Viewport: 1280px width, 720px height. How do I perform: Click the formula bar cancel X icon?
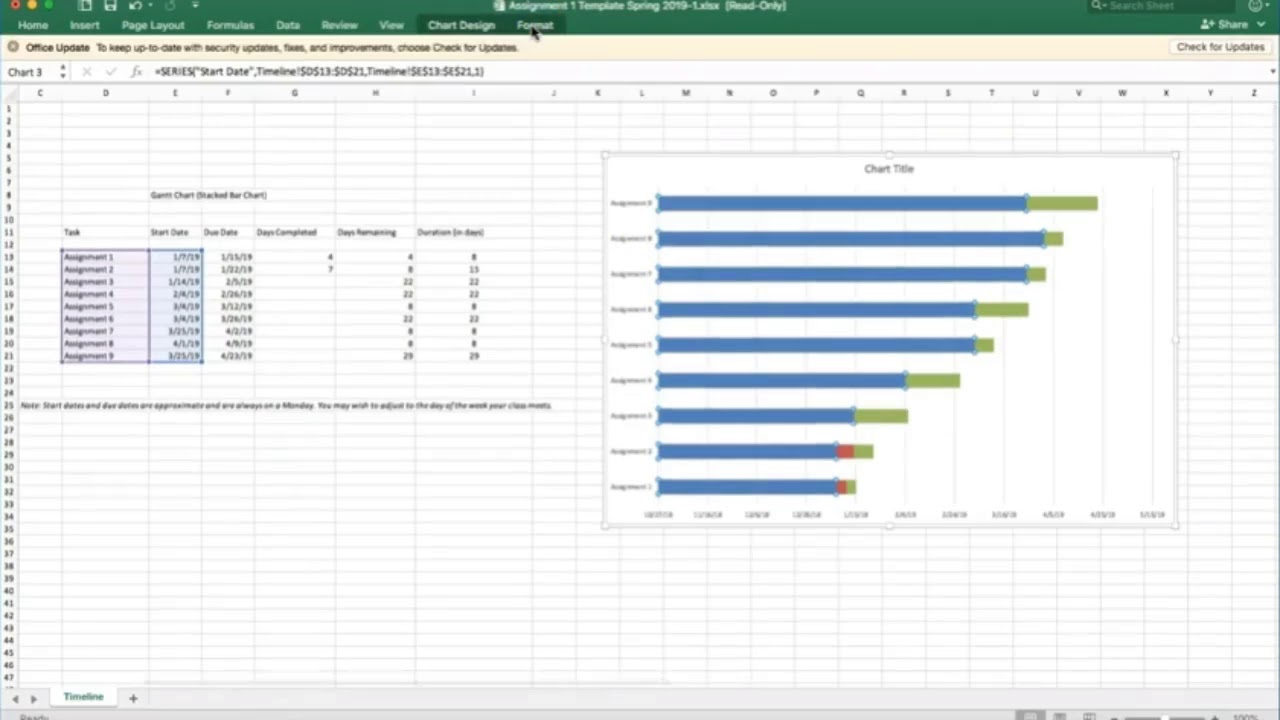pyautogui.click(x=87, y=72)
